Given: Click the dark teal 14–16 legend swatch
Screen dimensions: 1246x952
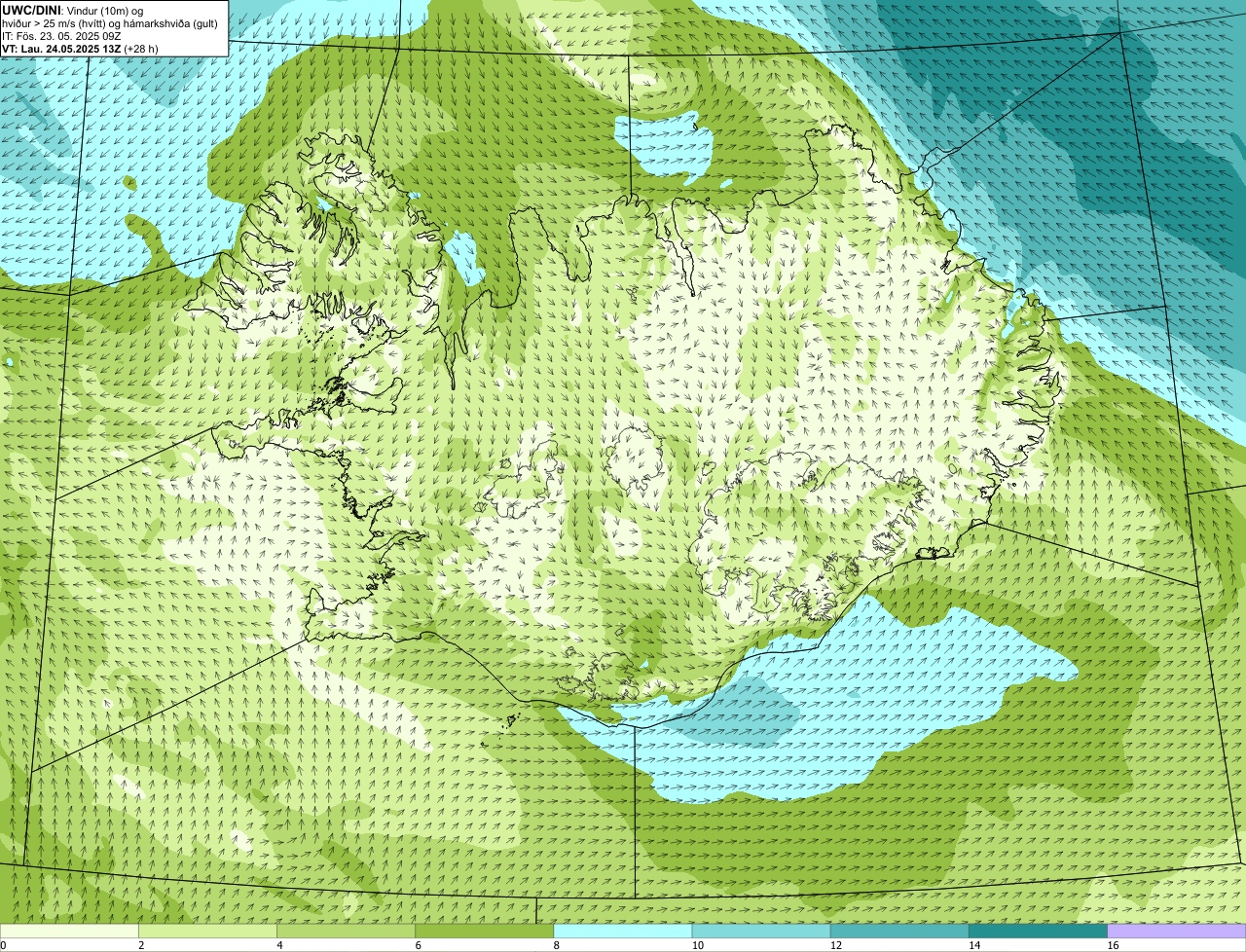Looking at the screenshot, I should [x=1038, y=932].
